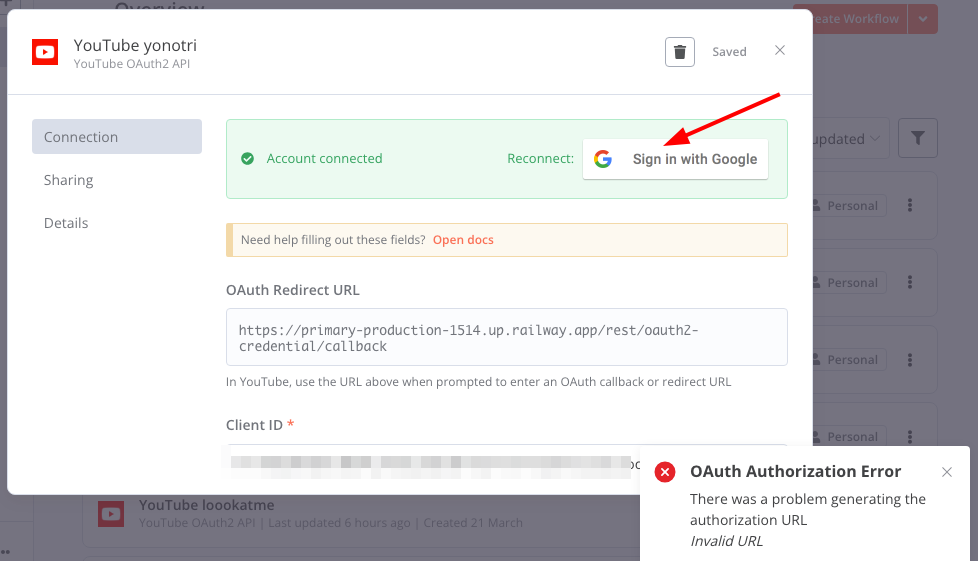Open three-dot menu of third Personal row
The width and height of the screenshot is (978, 561).
pos(910,359)
